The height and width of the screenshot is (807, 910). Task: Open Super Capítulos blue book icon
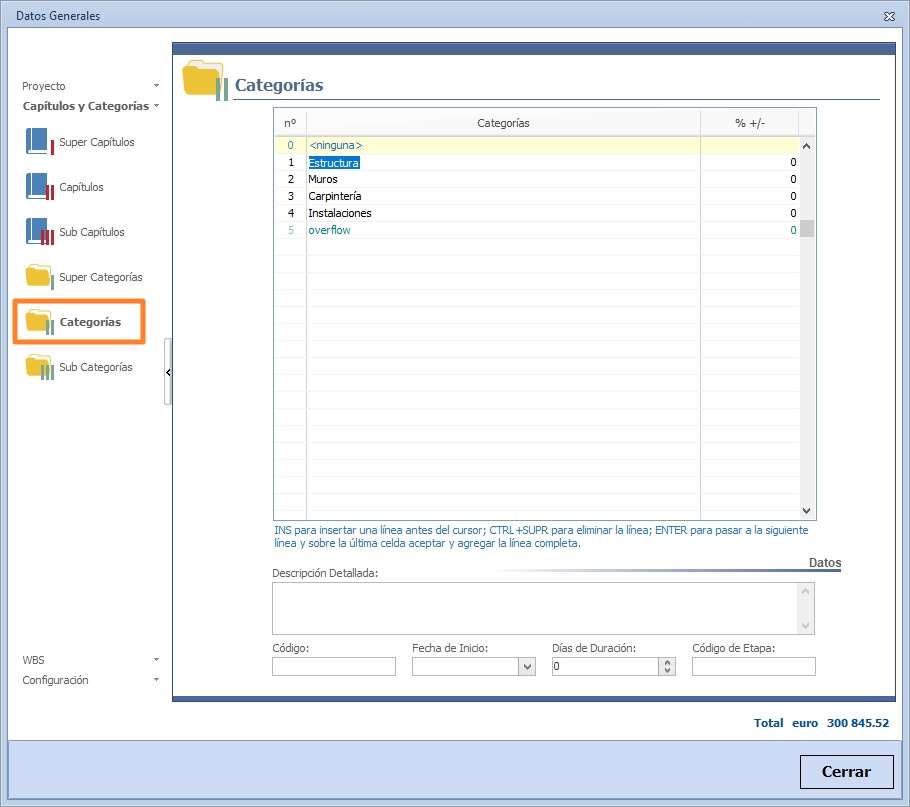[x=39, y=142]
